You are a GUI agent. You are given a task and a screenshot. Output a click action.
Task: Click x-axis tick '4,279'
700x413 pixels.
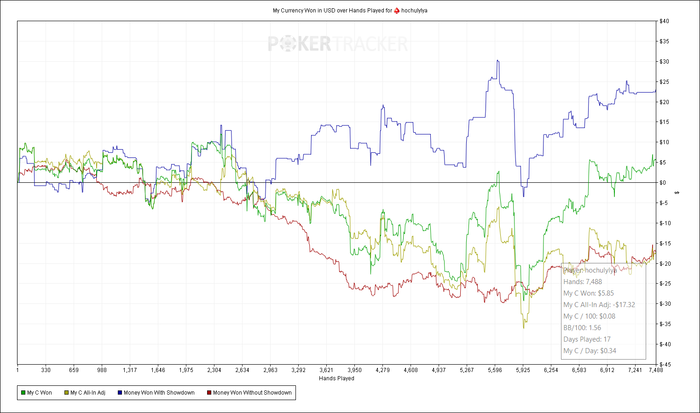pos(383,370)
